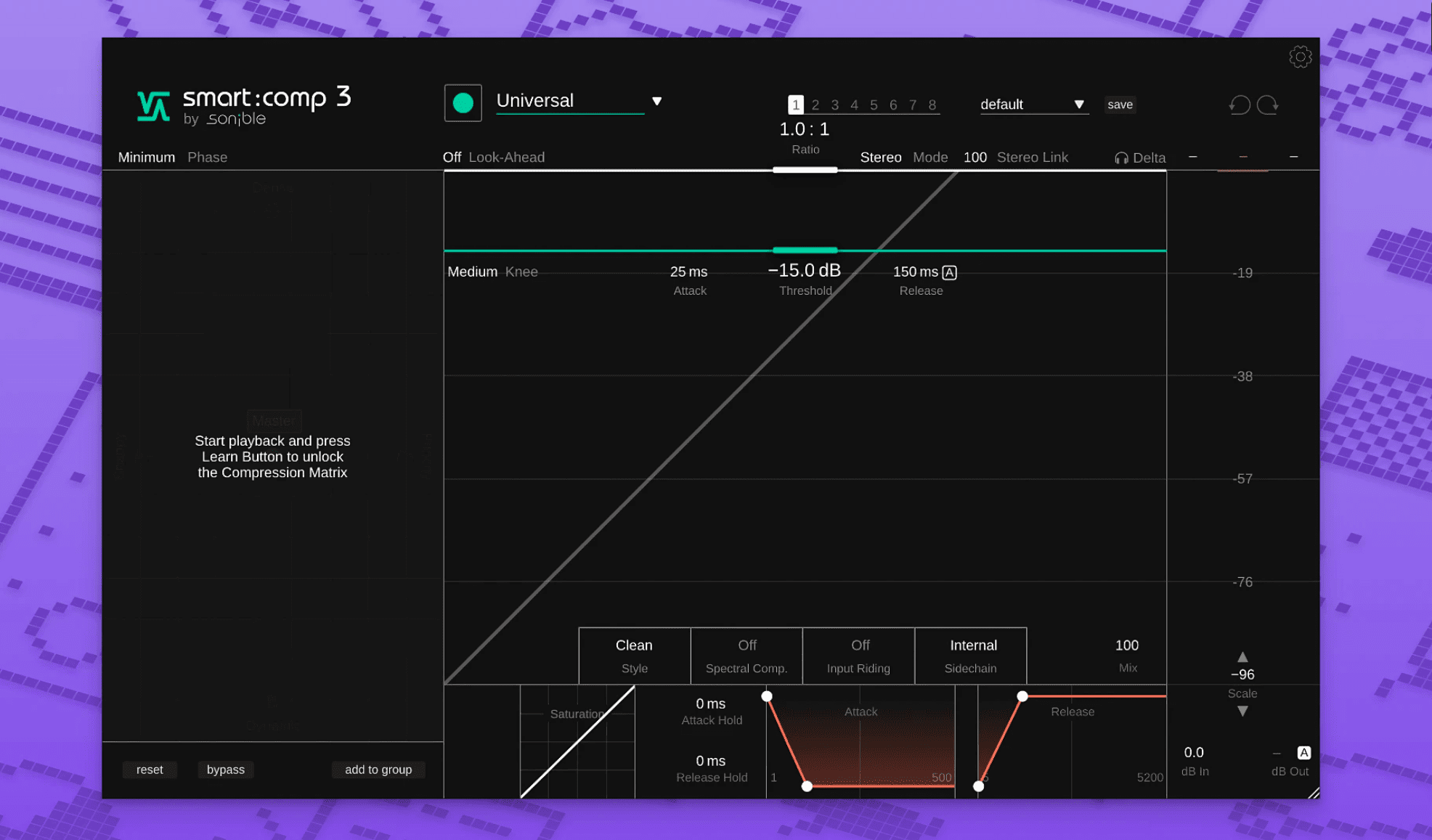Select state slot 2
Screen dimensions: 1432x840
click(x=815, y=105)
